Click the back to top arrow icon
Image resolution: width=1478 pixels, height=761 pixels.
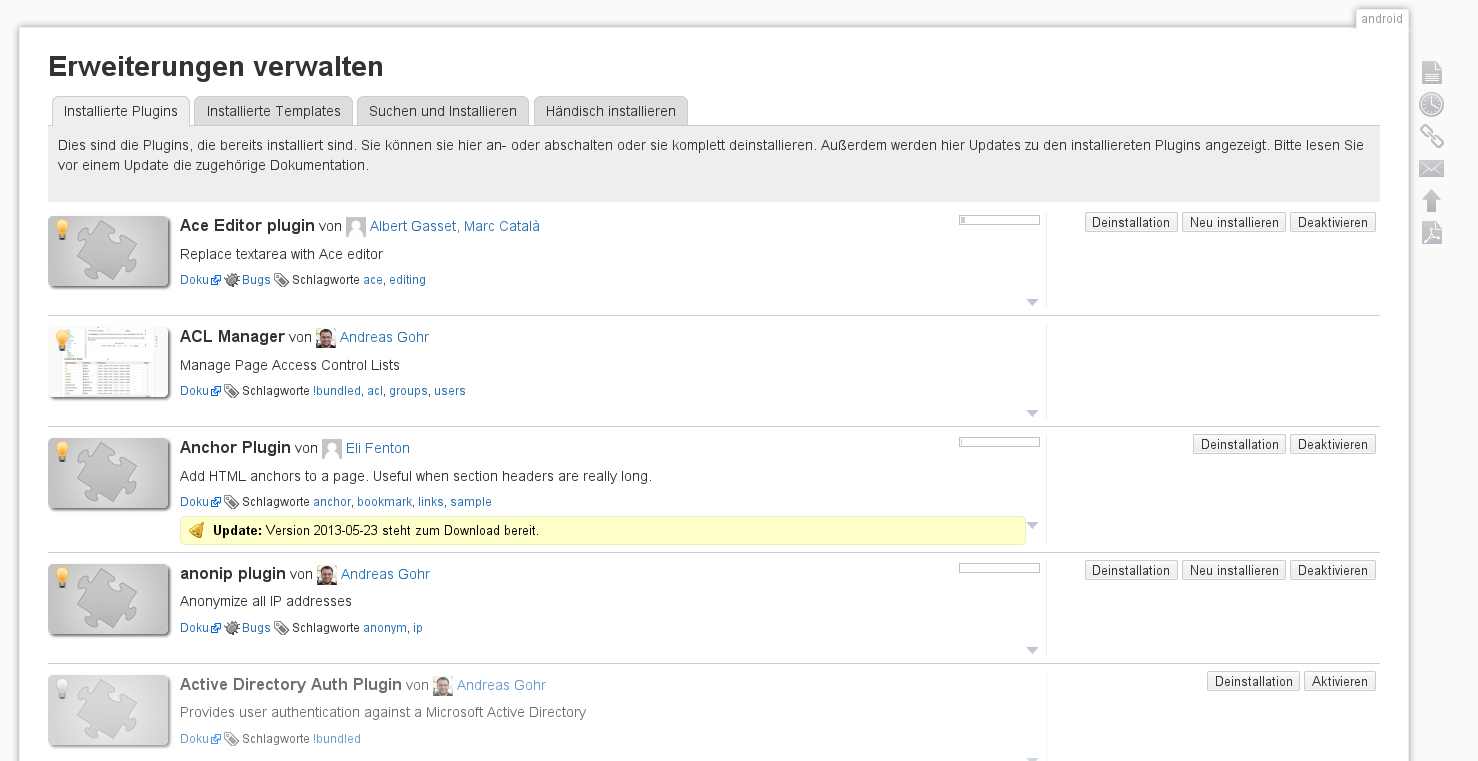[1431, 201]
